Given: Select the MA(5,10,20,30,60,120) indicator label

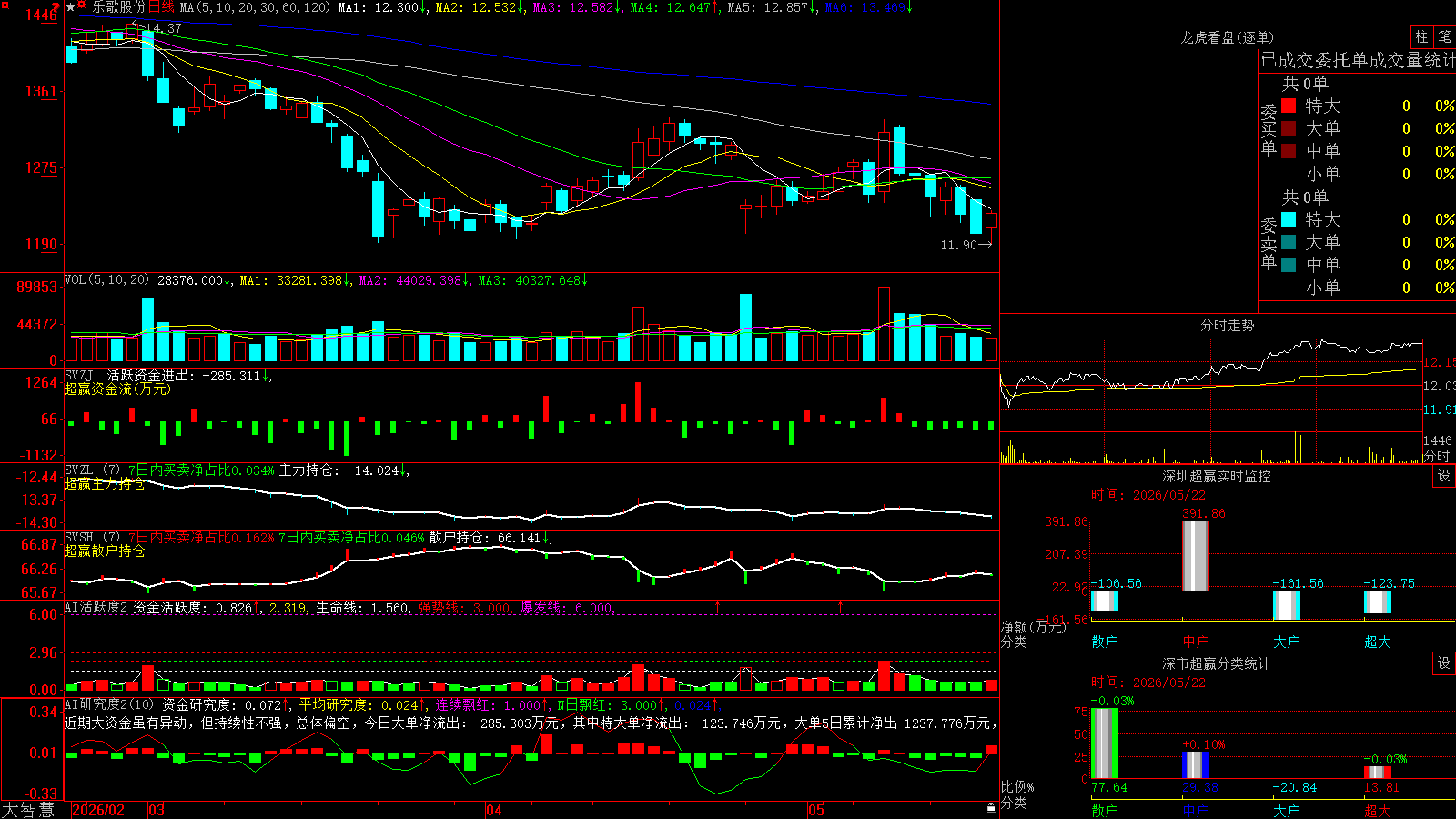Looking at the screenshot, I should [256, 7].
